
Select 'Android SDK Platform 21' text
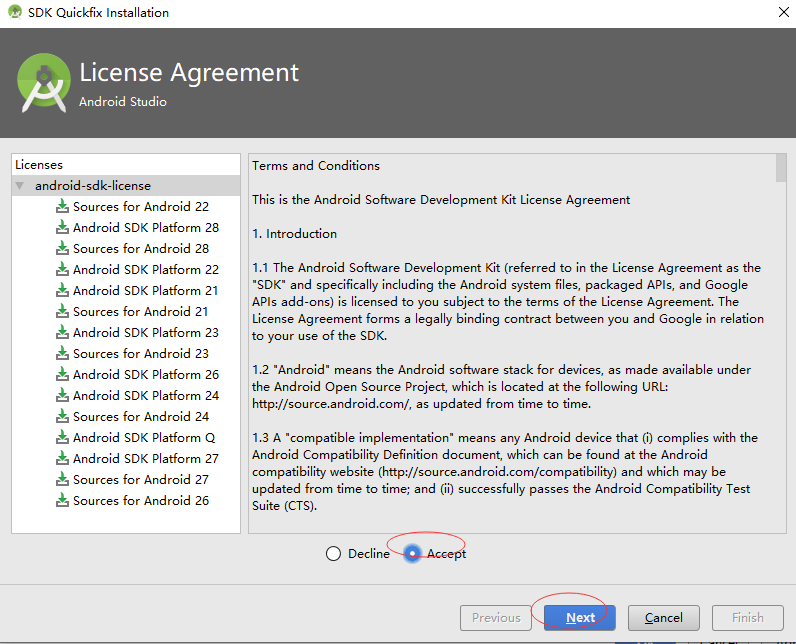point(145,290)
